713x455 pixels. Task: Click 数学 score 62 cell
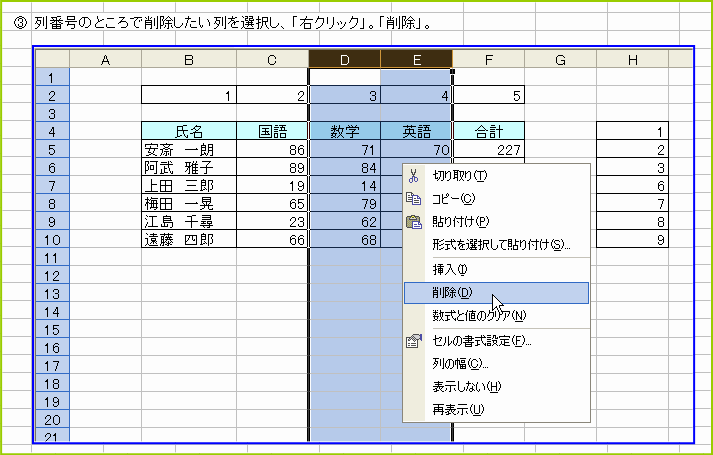click(x=345, y=221)
